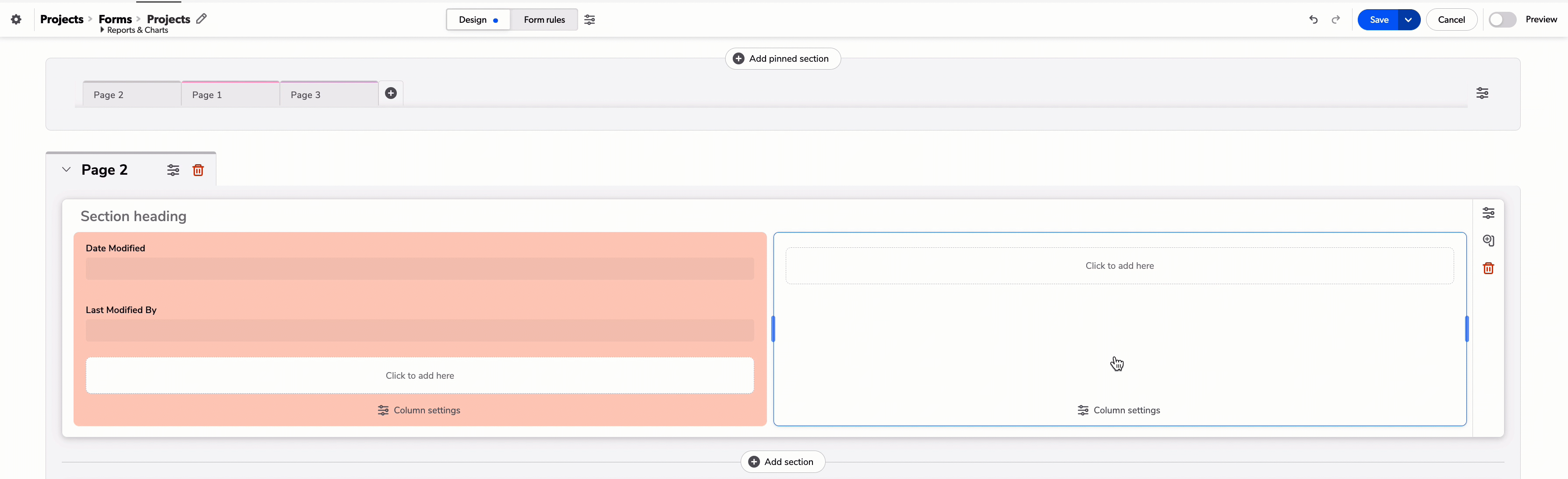The width and height of the screenshot is (1568, 479).
Task: Click the Date Modified label
Action: pos(115,248)
